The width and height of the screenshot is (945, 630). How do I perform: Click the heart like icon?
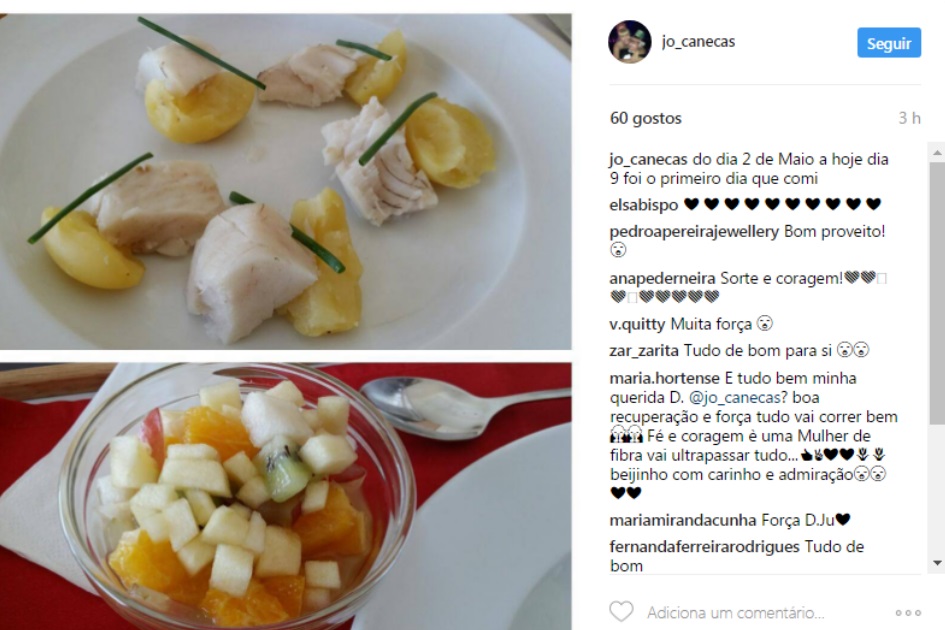pyautogui.click(x=621, y=611)
